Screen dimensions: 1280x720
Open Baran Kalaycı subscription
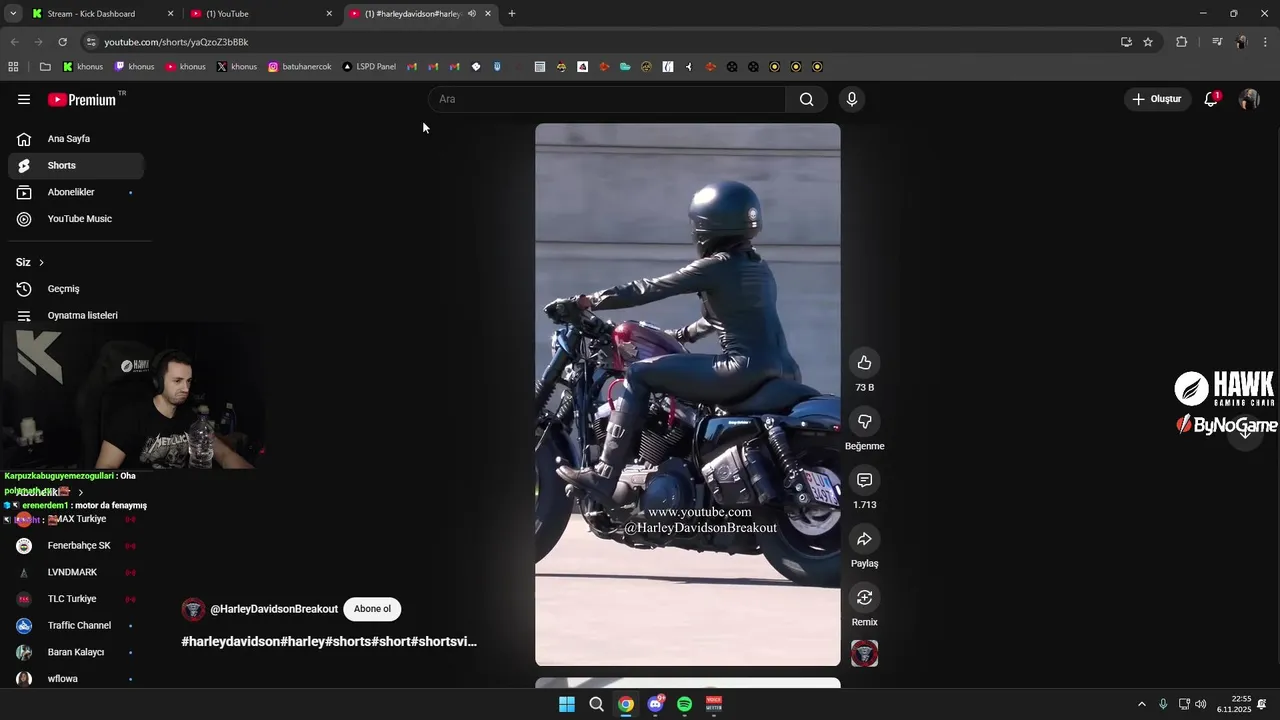point(76,652)
